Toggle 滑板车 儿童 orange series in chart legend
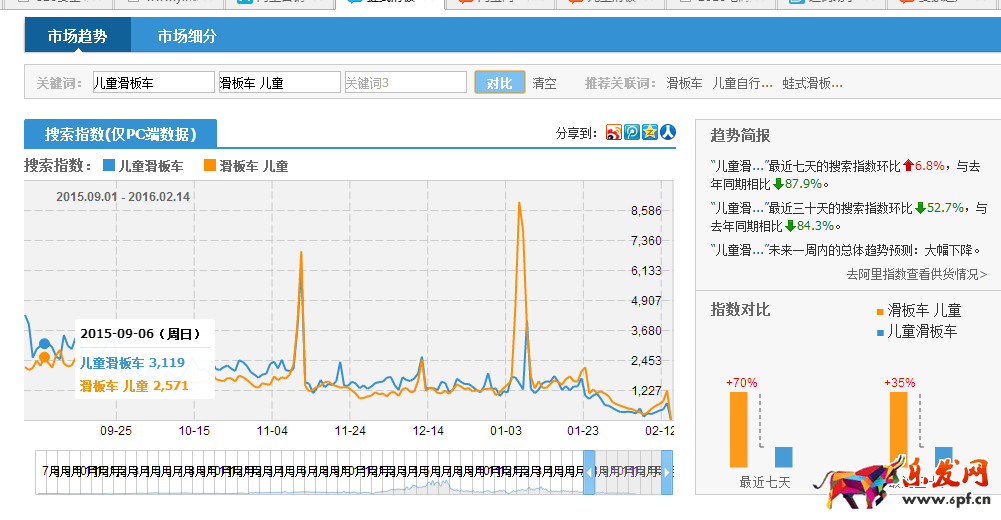1001x520 pixels. point(245,166)
